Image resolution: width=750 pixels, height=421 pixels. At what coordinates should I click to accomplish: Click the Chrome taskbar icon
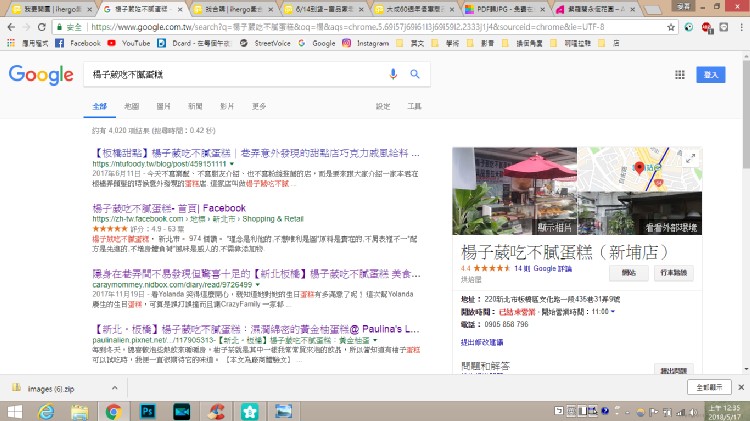(x=114, y=411)
